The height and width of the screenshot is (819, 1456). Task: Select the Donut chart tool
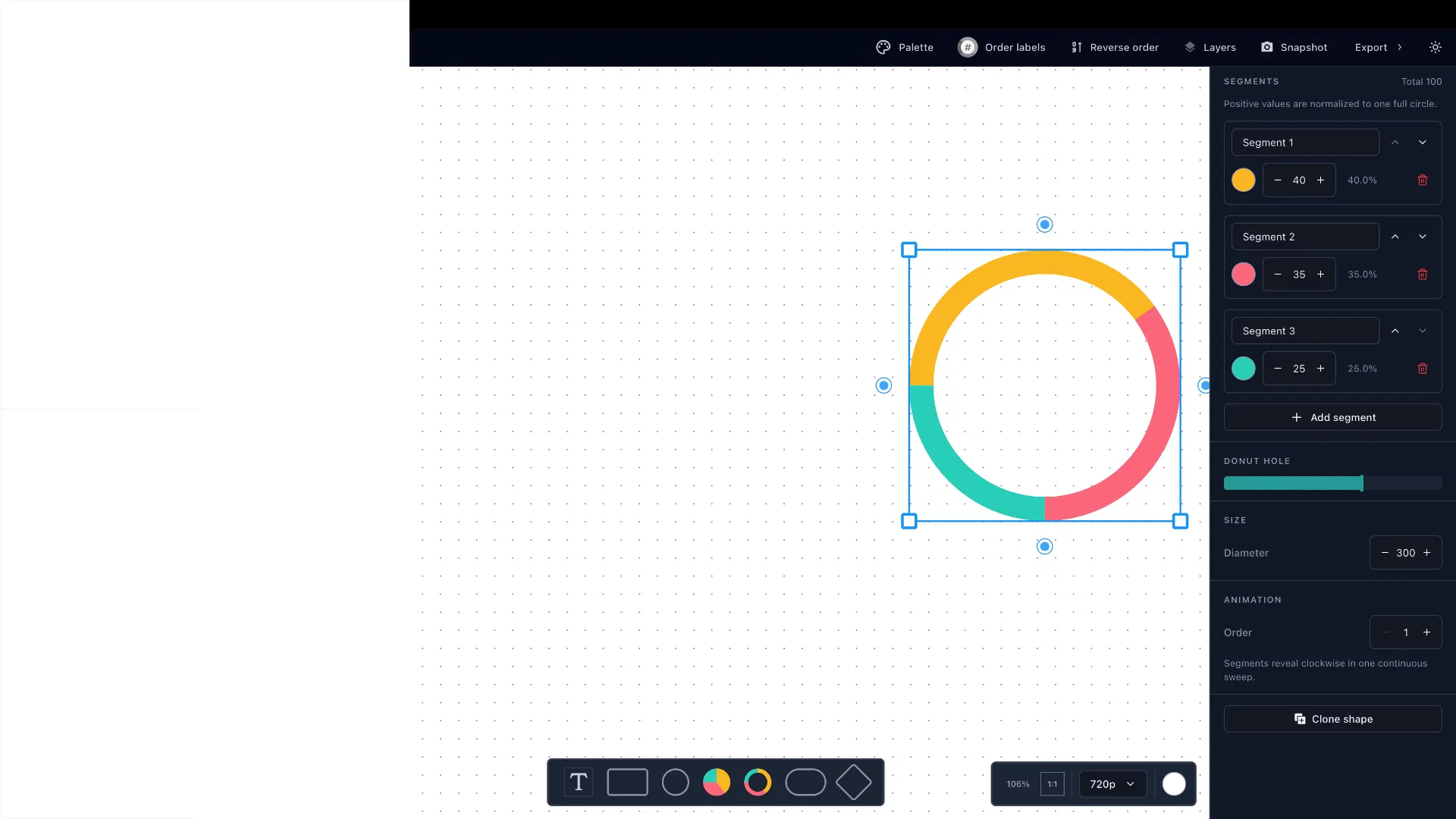[758, 782]
